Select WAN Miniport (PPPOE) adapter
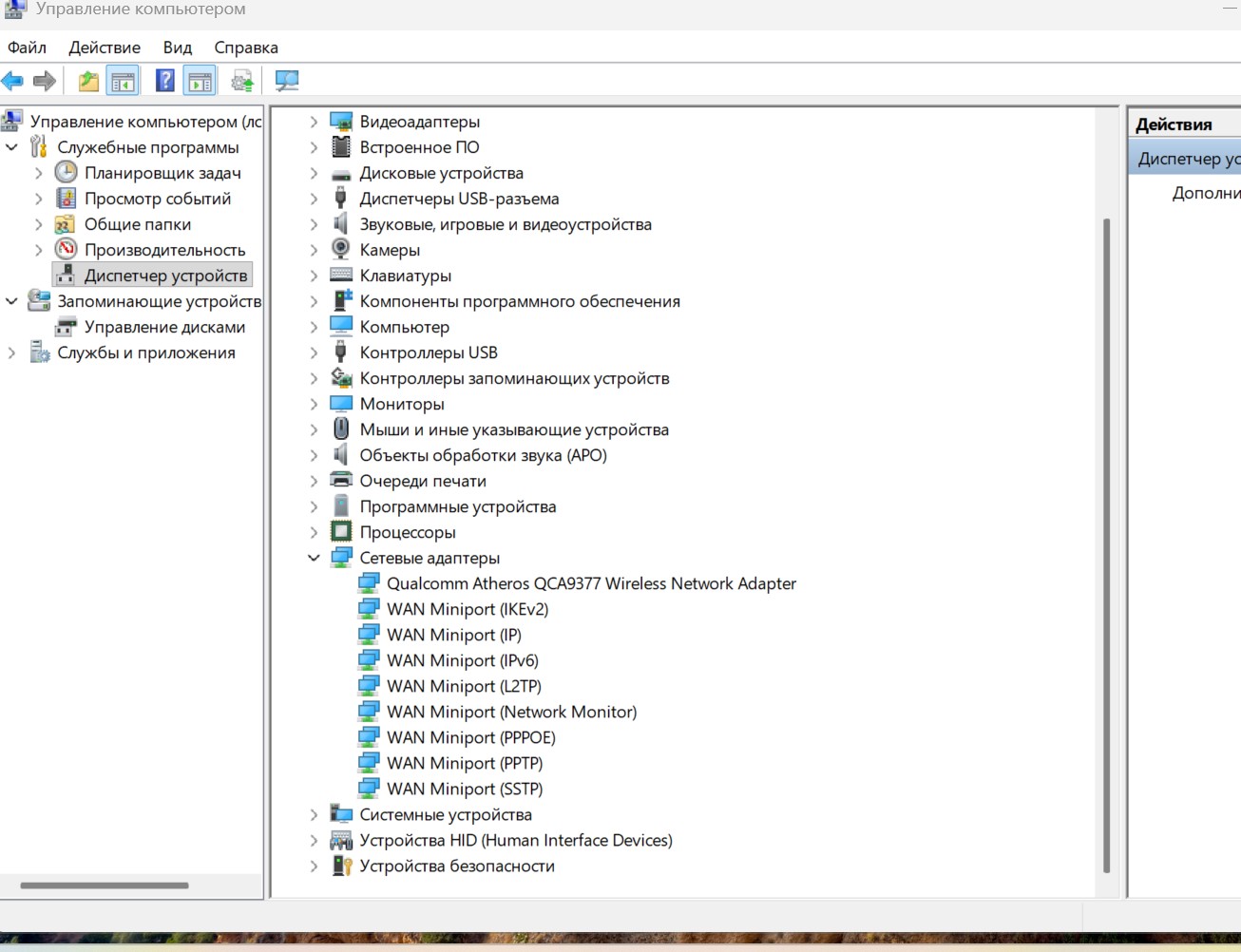This screenshot has height=952, width=1241. coord(470,737)
